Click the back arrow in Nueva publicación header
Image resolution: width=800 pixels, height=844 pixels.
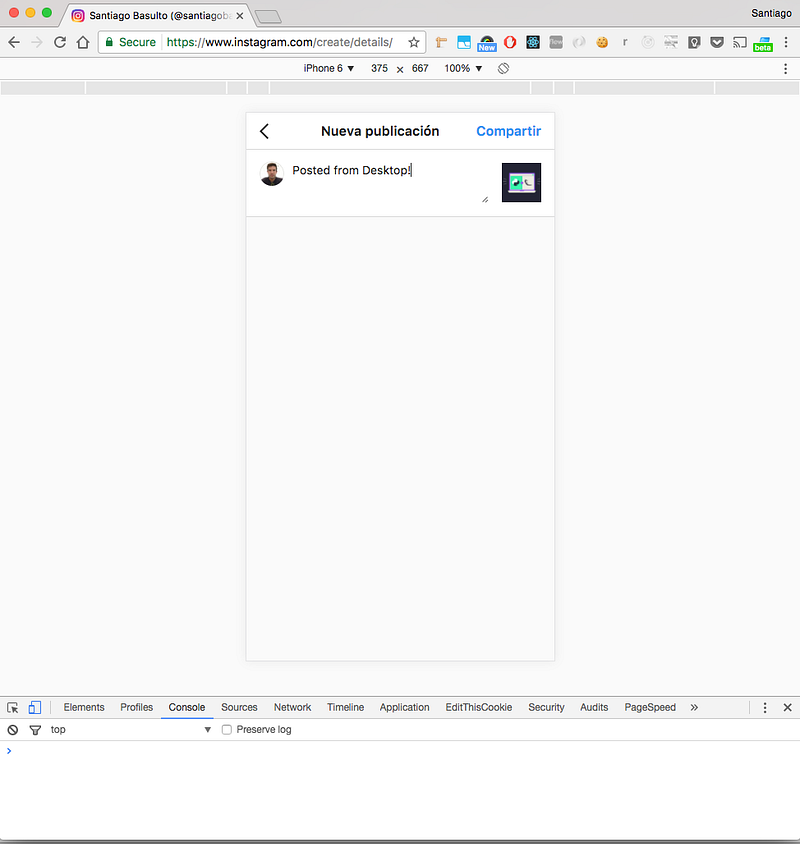264,131
